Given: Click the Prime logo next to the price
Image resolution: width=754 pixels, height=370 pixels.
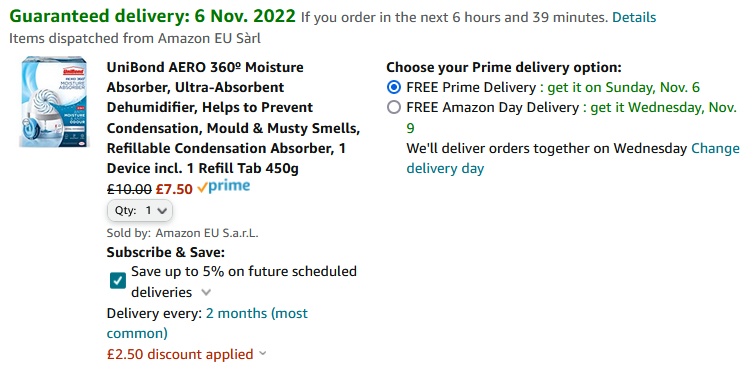Looking at the screenshot, I should coord(224,187).
